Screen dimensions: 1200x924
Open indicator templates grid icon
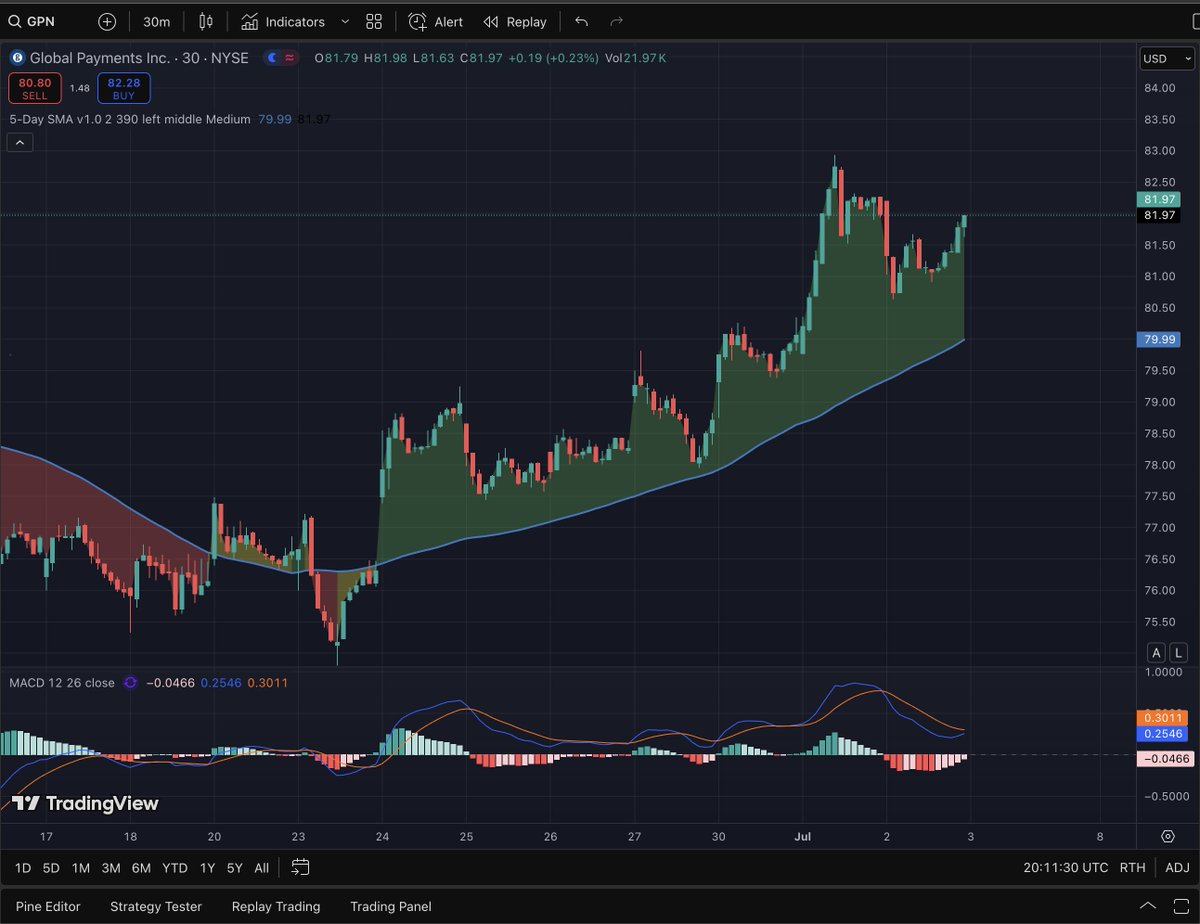click(x=374, y=21)
